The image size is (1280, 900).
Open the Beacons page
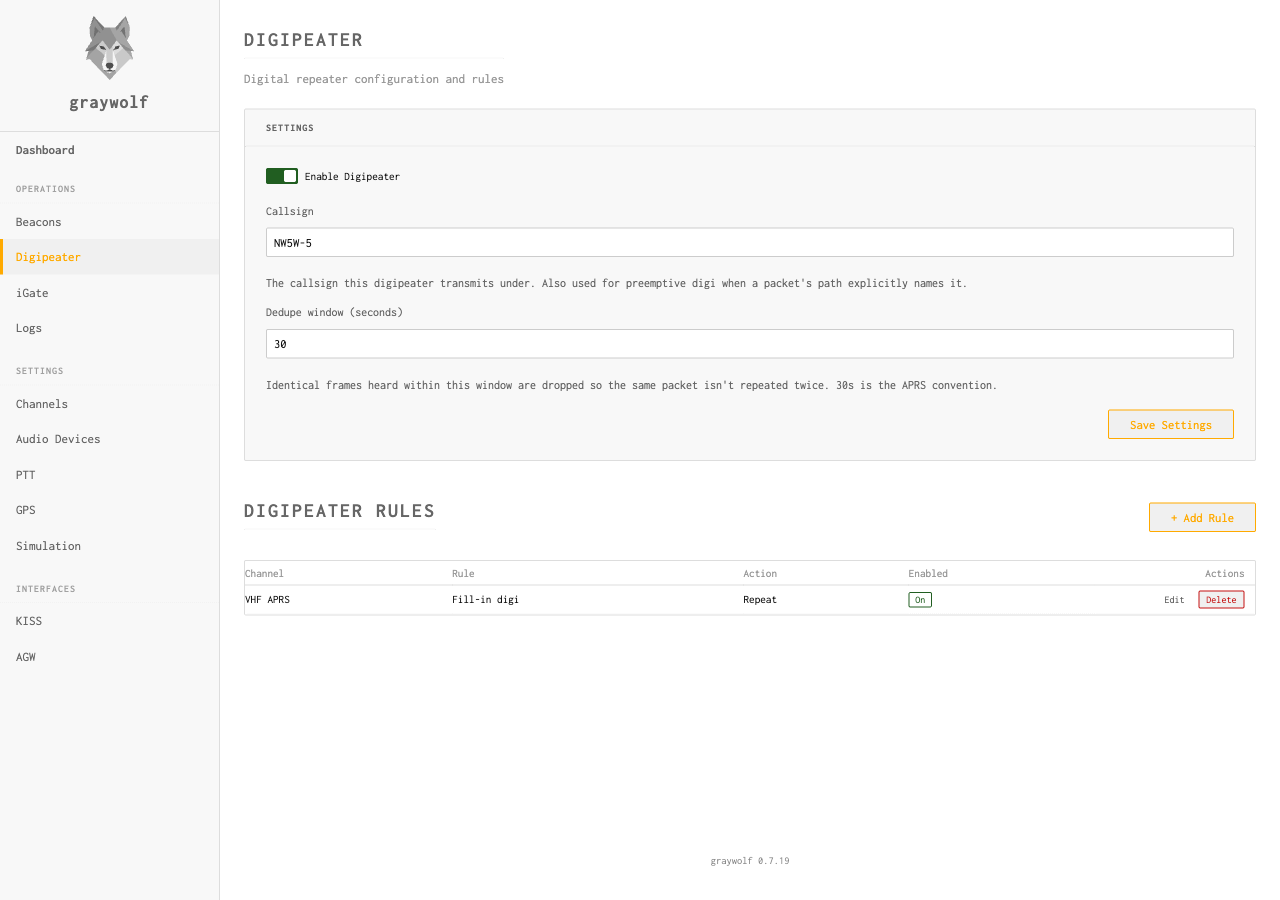(x=38, y=221)
